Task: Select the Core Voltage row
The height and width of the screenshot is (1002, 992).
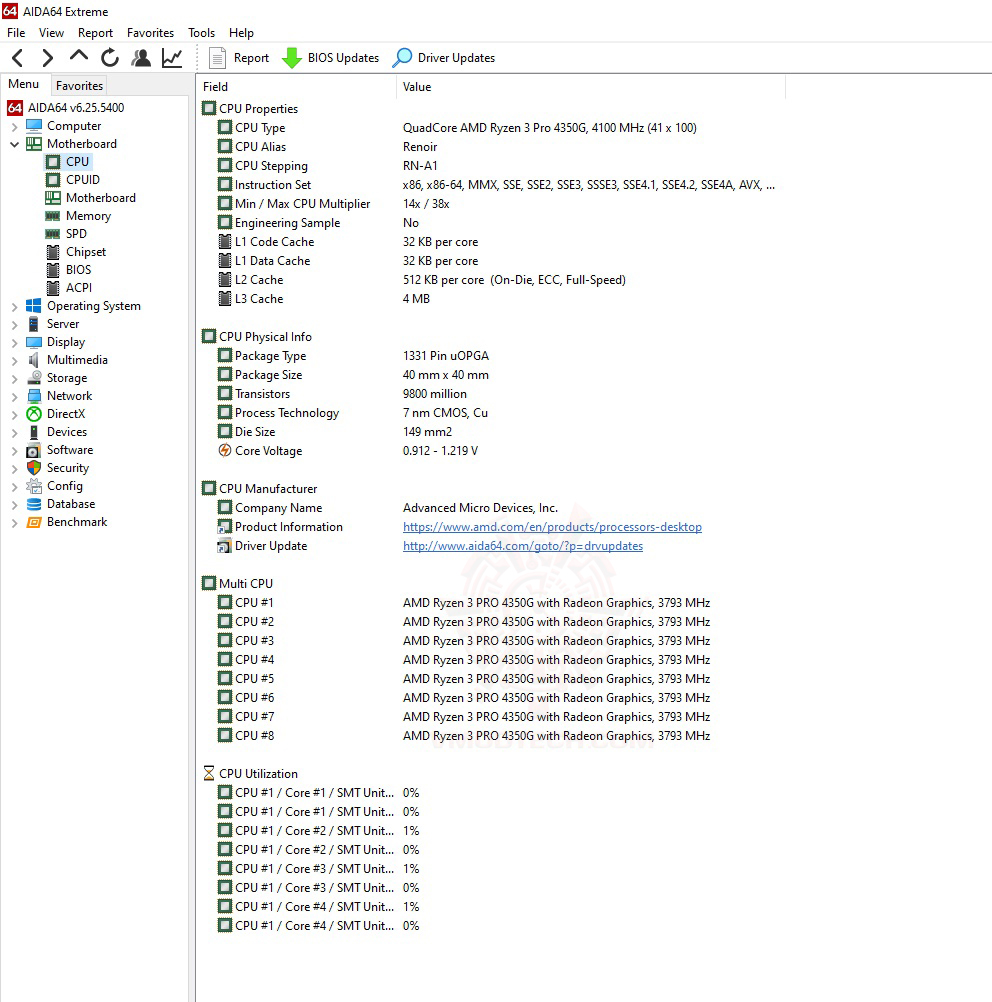Action: click(x=348, y=451)
